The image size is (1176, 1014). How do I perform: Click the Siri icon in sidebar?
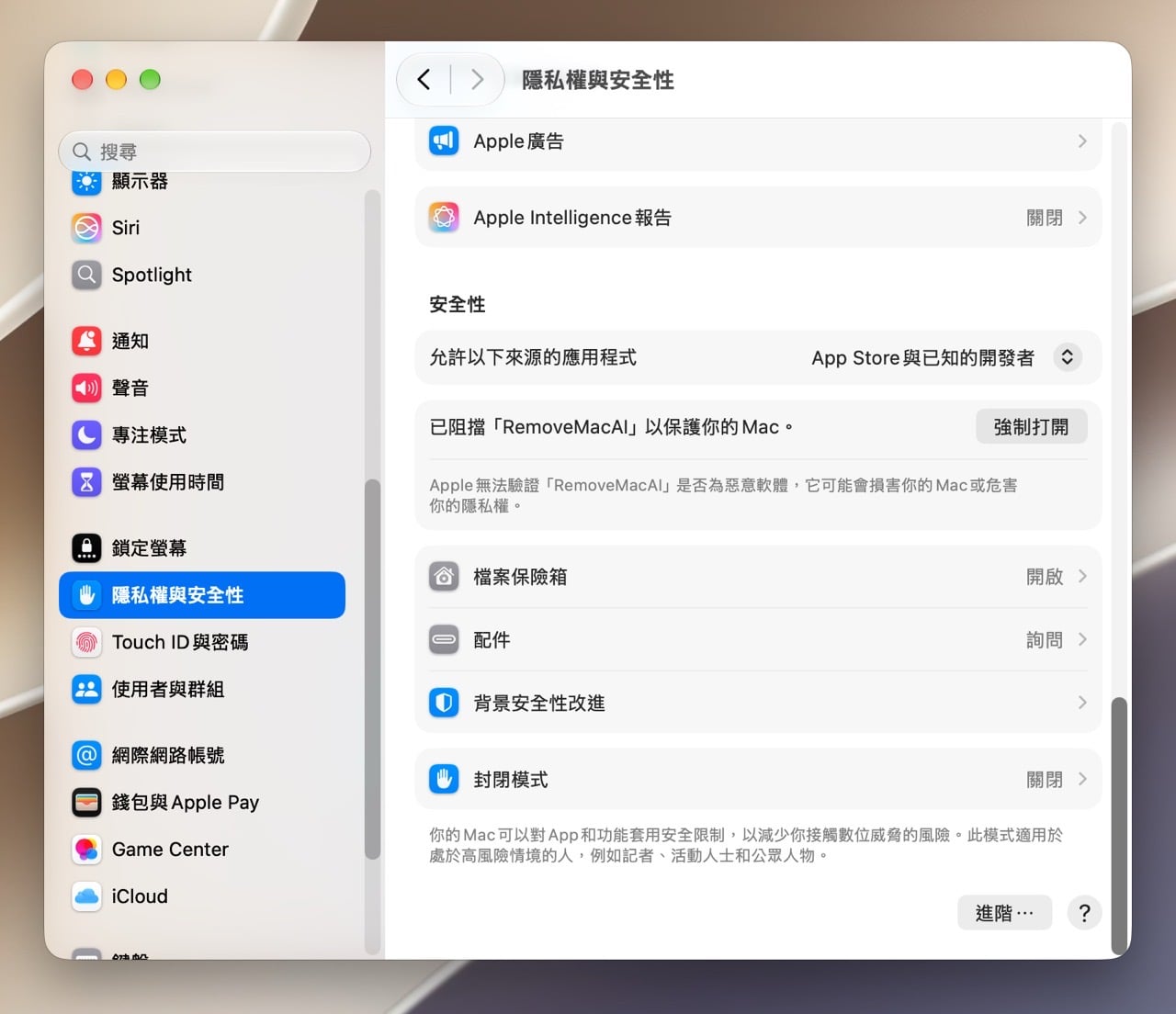coord(86,228)
